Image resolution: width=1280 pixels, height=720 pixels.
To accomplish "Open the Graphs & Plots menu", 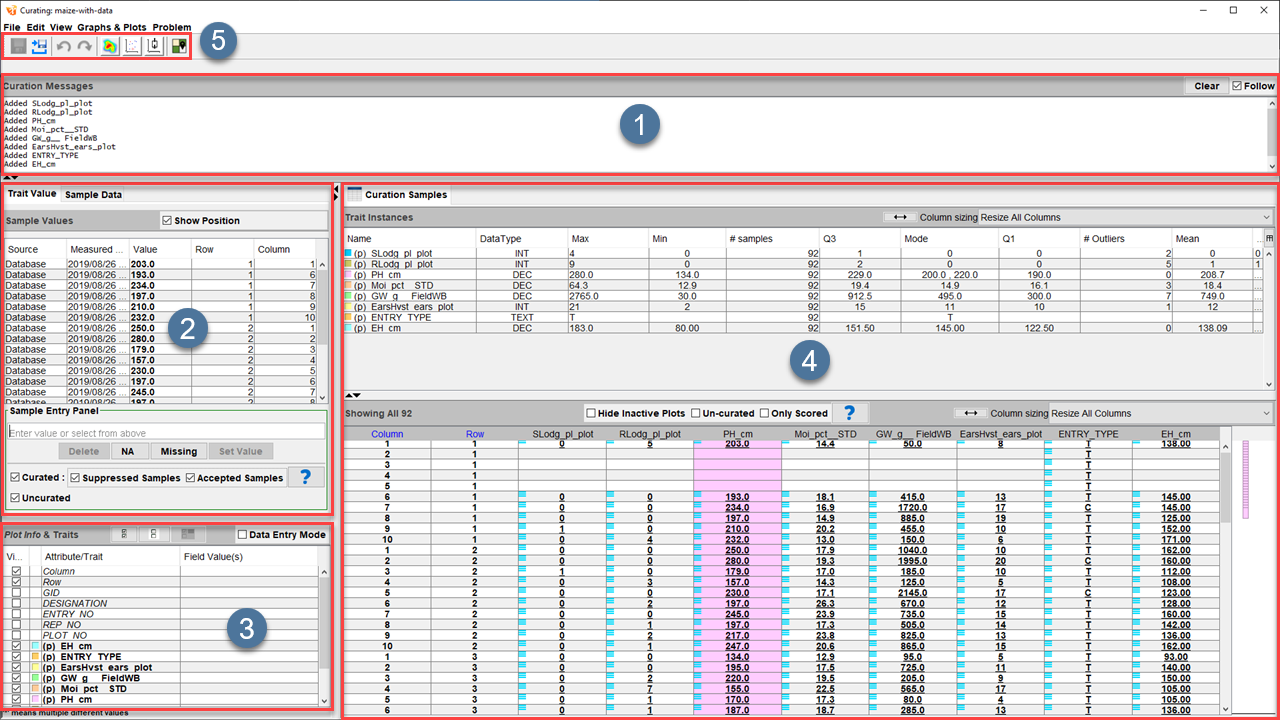I will [x=112, y=27].
